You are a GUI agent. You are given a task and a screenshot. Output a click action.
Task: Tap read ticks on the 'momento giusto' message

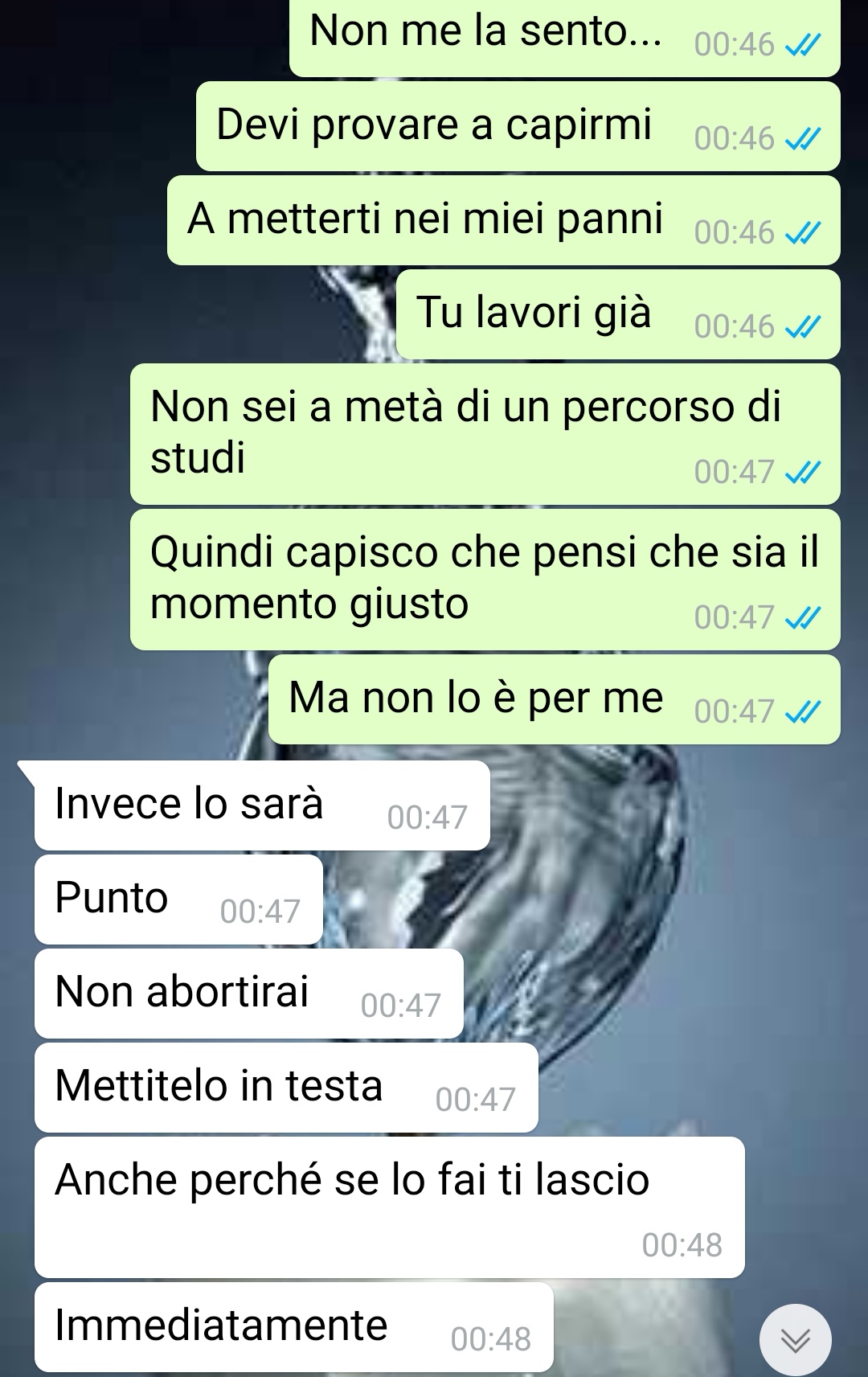[802, 618]
